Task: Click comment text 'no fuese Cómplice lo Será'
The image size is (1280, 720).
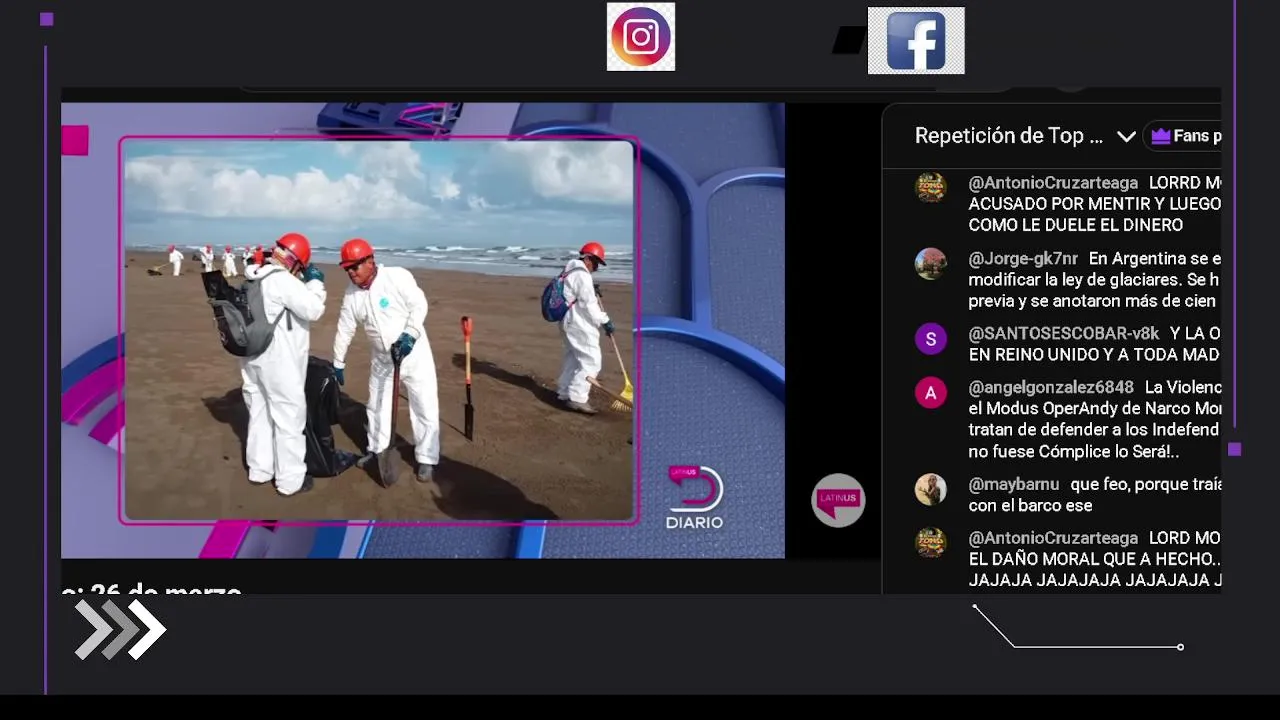Action: tap(1073, 452)
